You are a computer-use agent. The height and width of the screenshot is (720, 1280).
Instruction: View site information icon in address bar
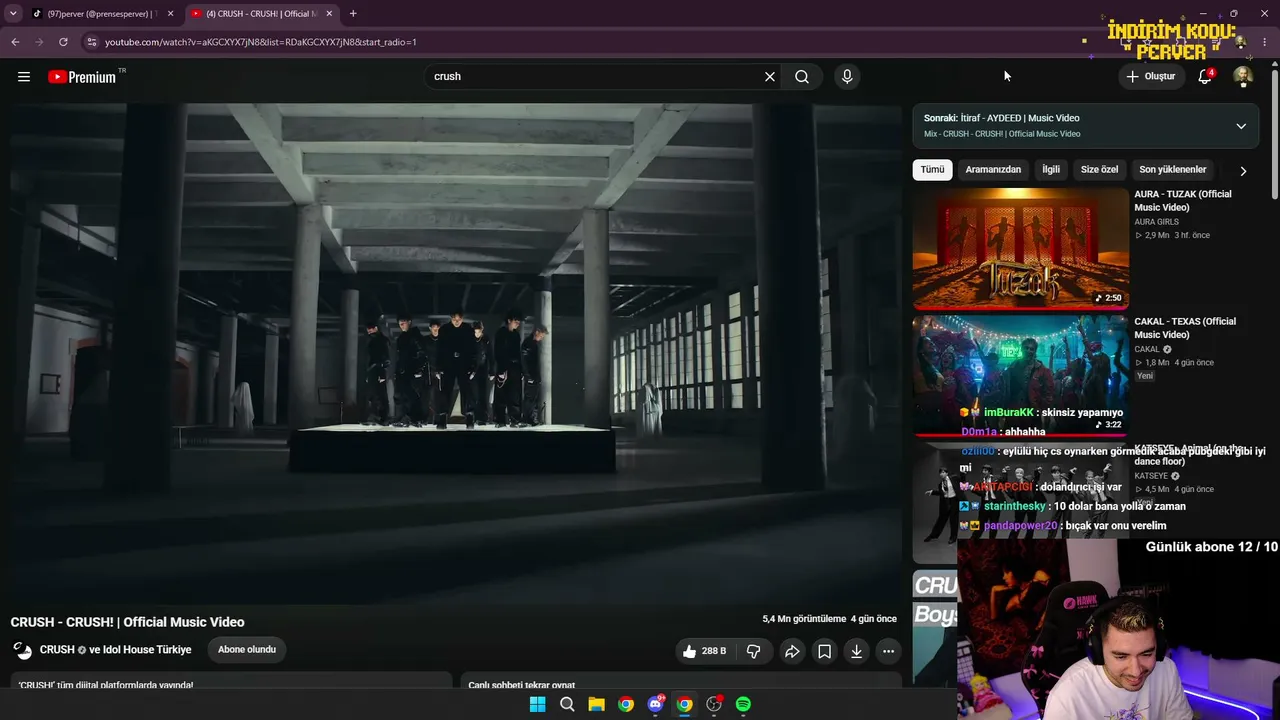click(91, 42)
